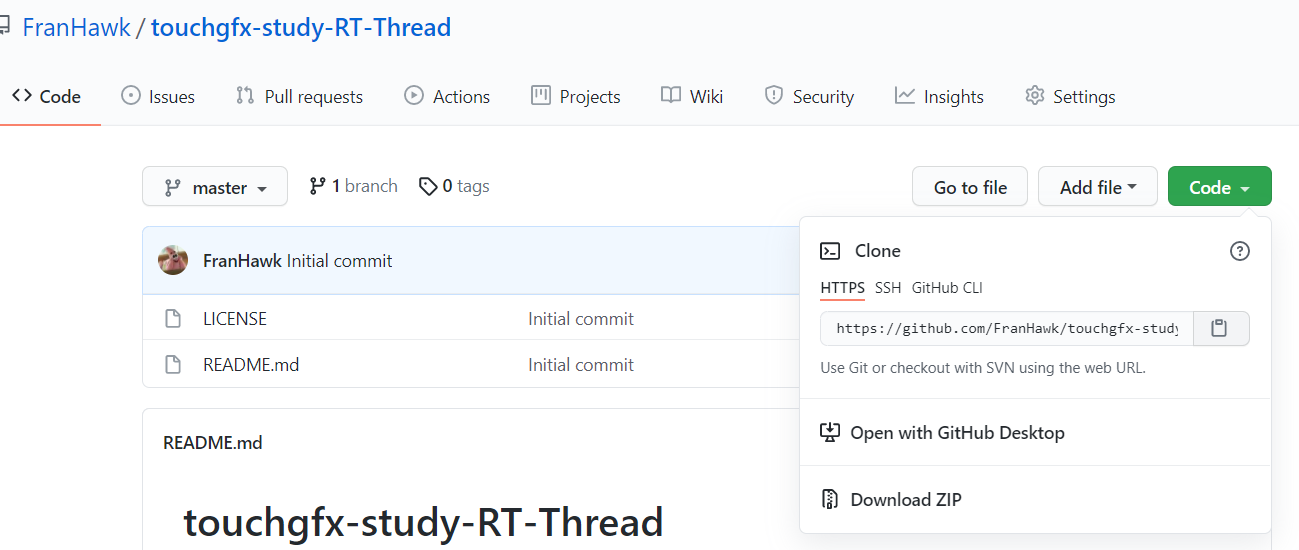Click the README.md file icon

tap(173, 365)
